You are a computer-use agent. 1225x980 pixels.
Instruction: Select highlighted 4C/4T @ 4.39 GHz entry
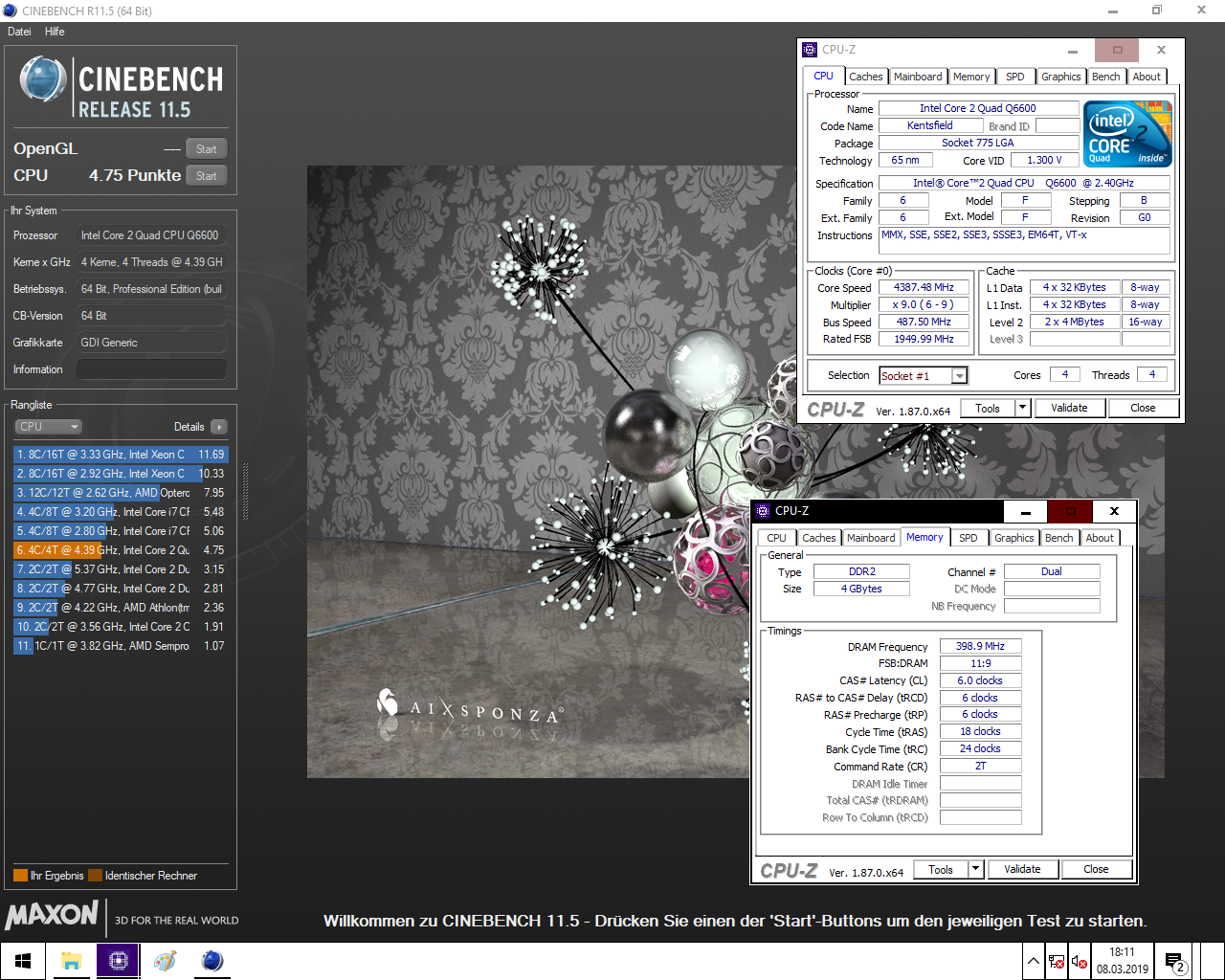[121, 550]
